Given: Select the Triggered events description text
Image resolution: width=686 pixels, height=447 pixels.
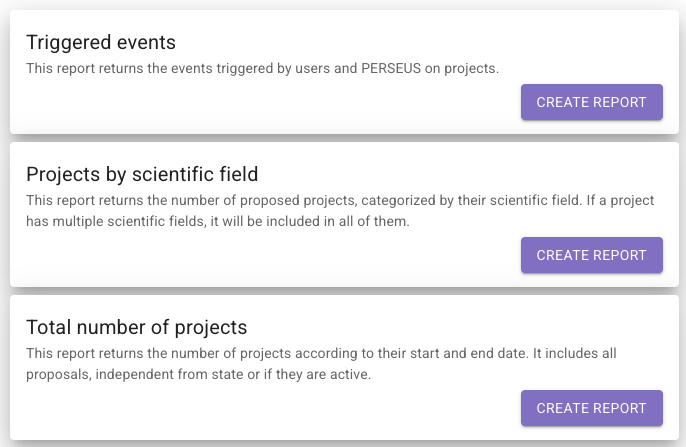Looking at the screenshot, I should pos(262,68).
